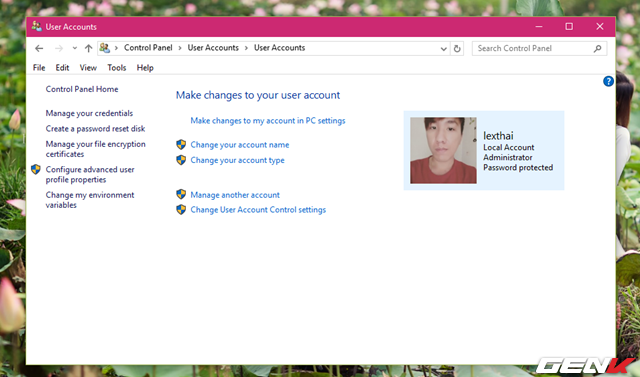Click the Password protected text
The height and width of the screenshot is (377, 640).
tap(518, 168)
